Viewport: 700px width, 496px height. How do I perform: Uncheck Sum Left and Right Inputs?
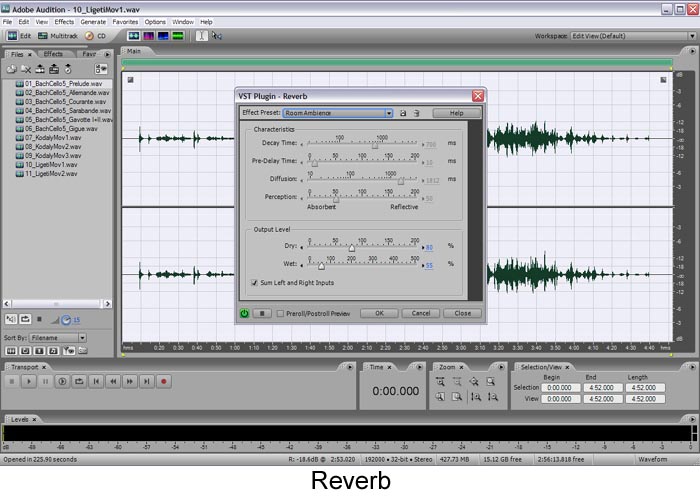click(x=254, y=283)
